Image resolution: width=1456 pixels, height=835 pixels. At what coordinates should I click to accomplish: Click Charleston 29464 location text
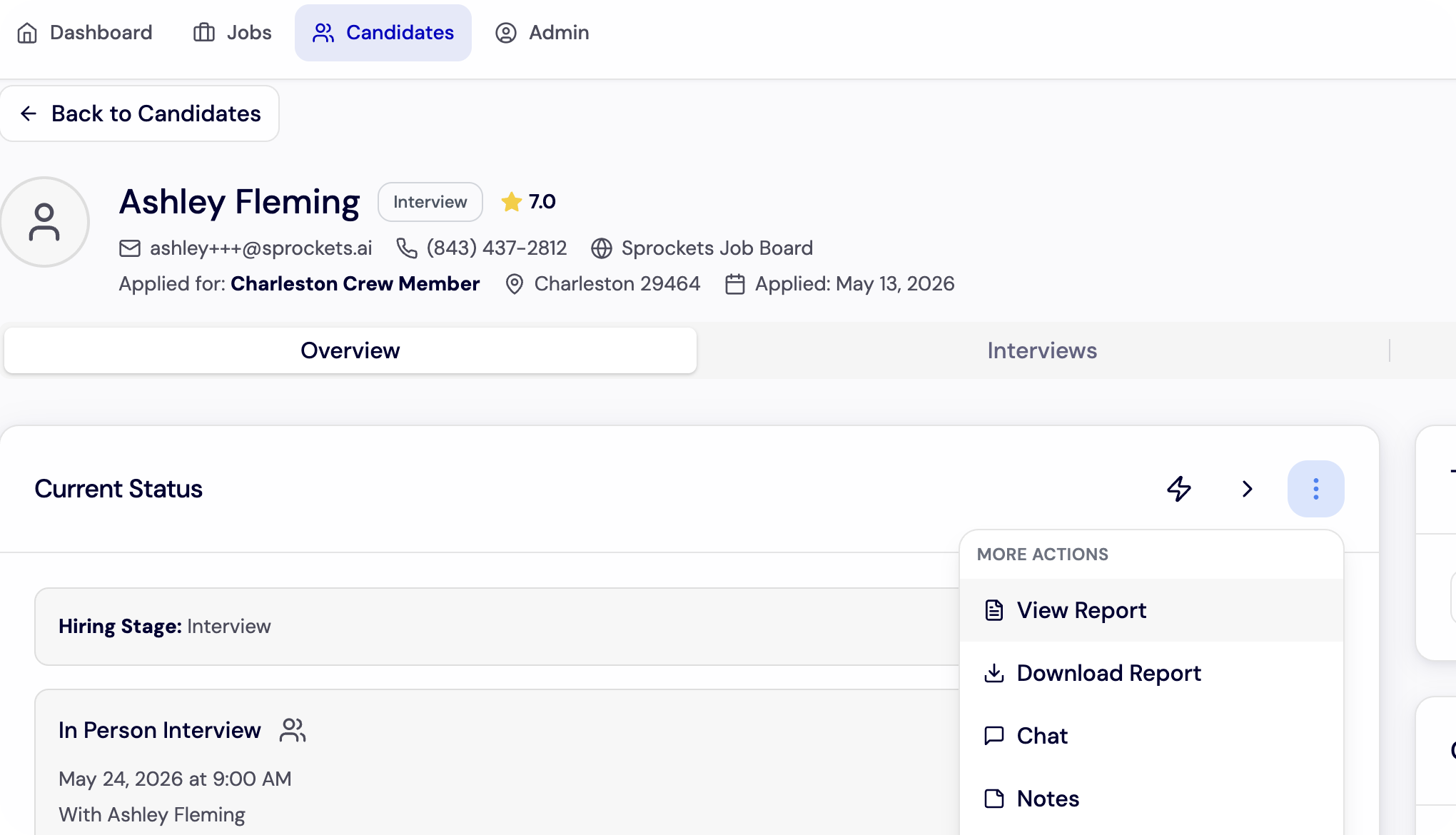click(x=617, y=284)
